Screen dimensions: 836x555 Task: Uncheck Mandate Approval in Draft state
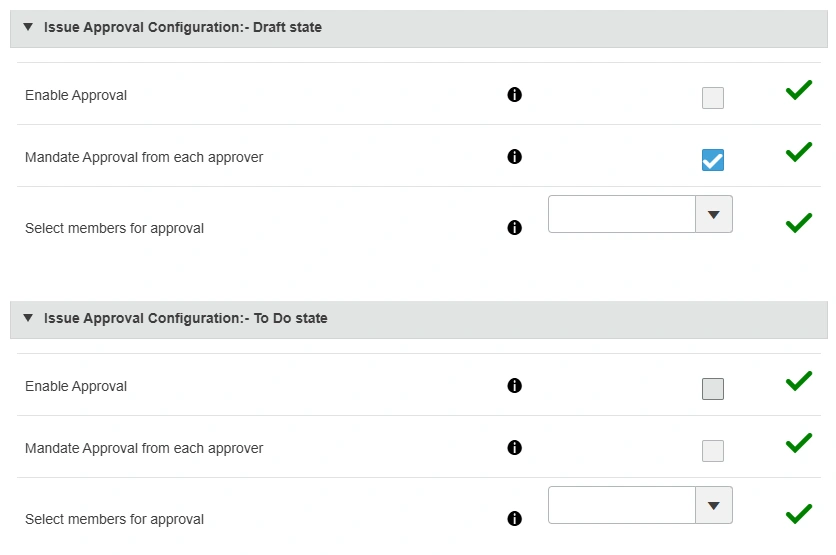(x=713, y=160)
